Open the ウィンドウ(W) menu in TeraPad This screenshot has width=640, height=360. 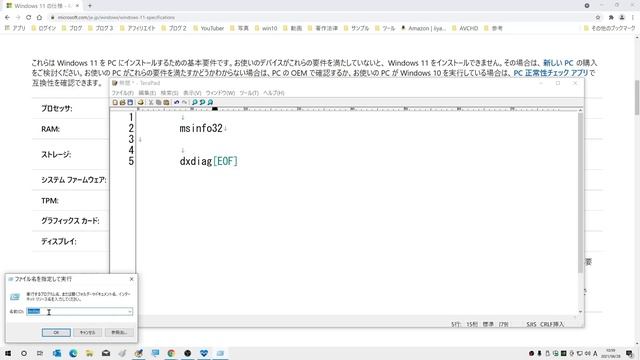tap(220, 93)
